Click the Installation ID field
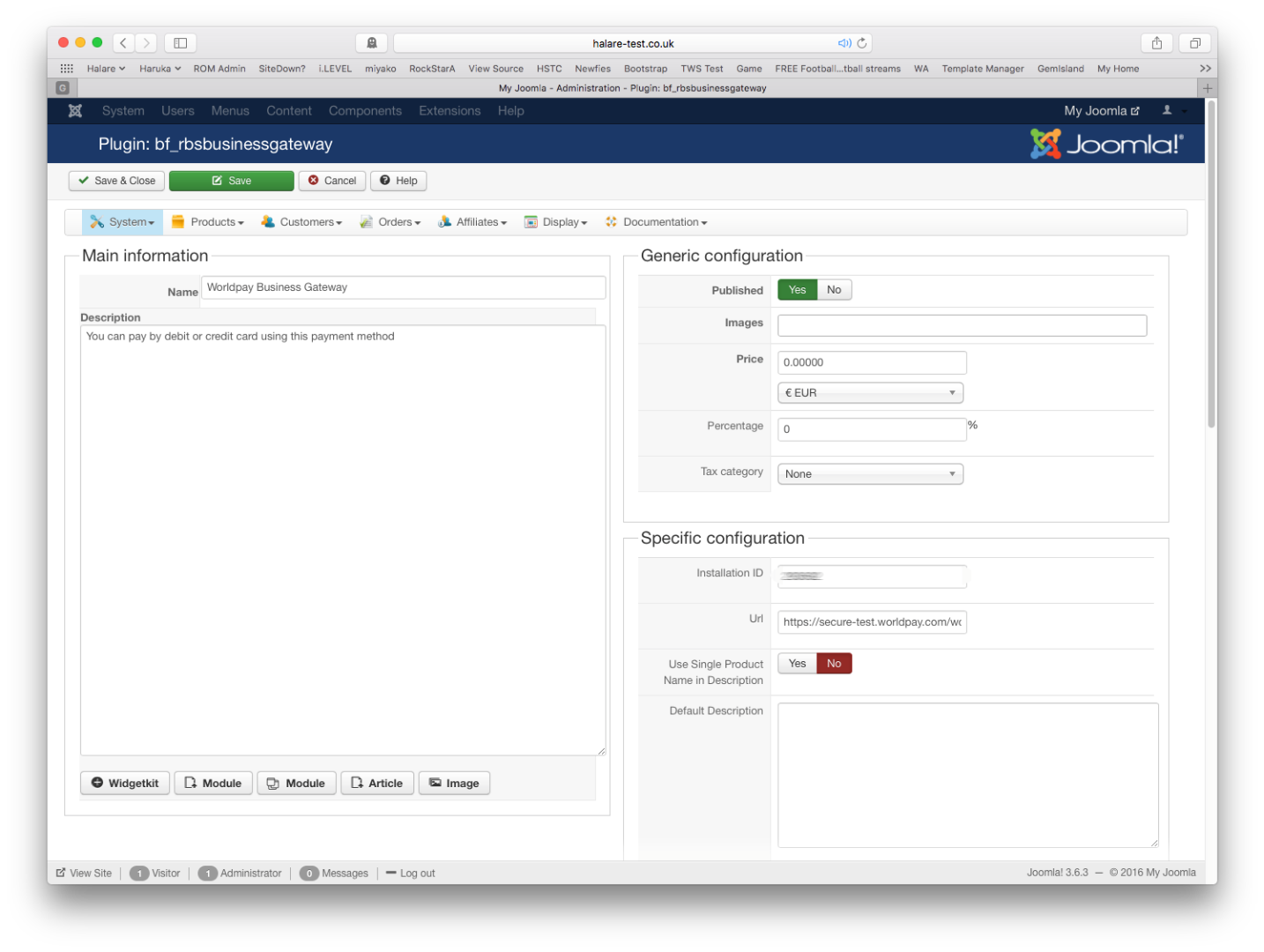Image resolution: width=1264 pixels, height=952 pixels. [872, 576]
